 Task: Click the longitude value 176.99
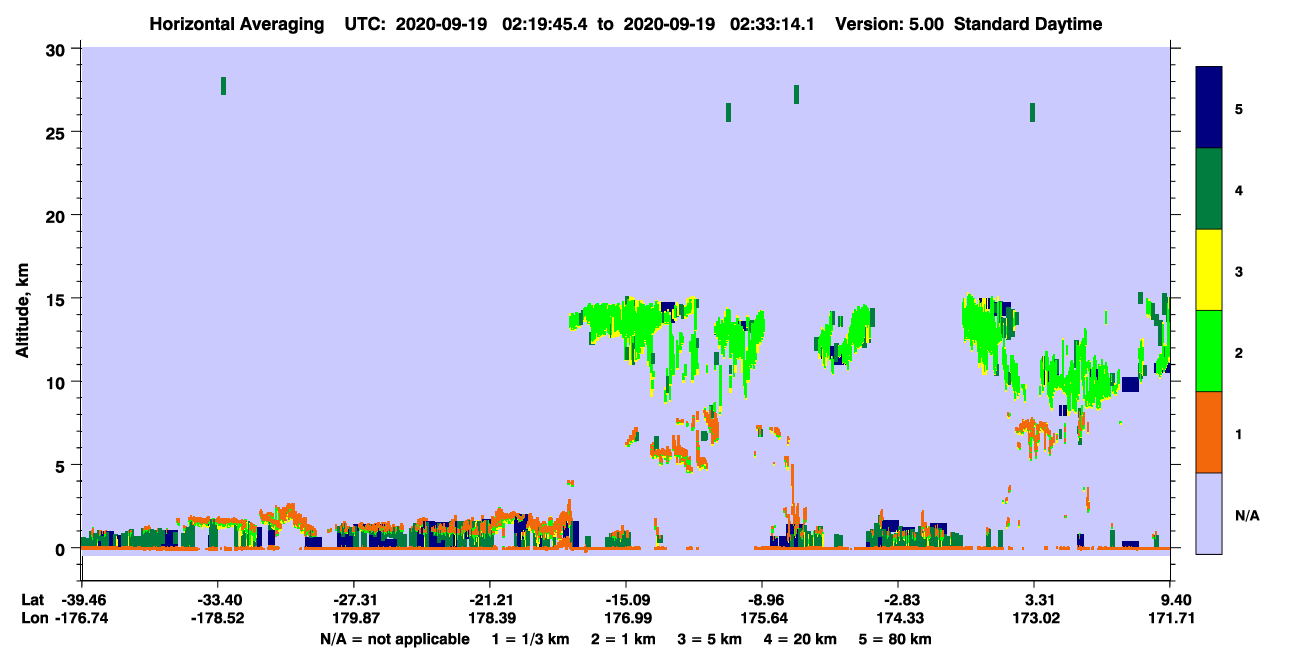[626, 618]
